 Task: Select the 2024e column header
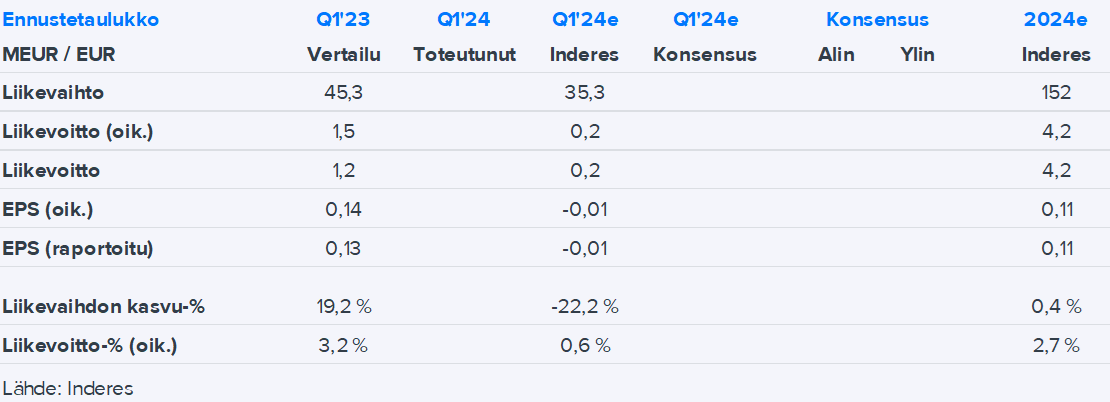coord(1055,19)
